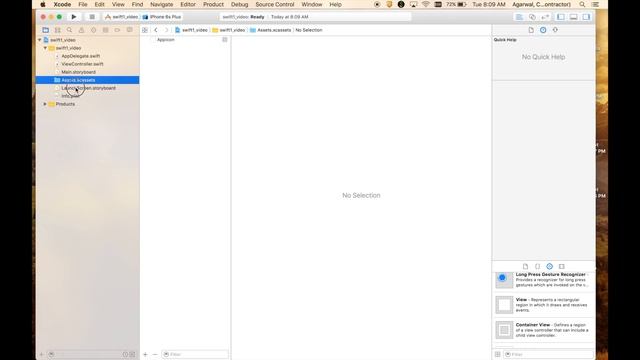Viewport: 640px width, 360px height.
Task: Expand the Products folder
Action: tap(45, 104)
